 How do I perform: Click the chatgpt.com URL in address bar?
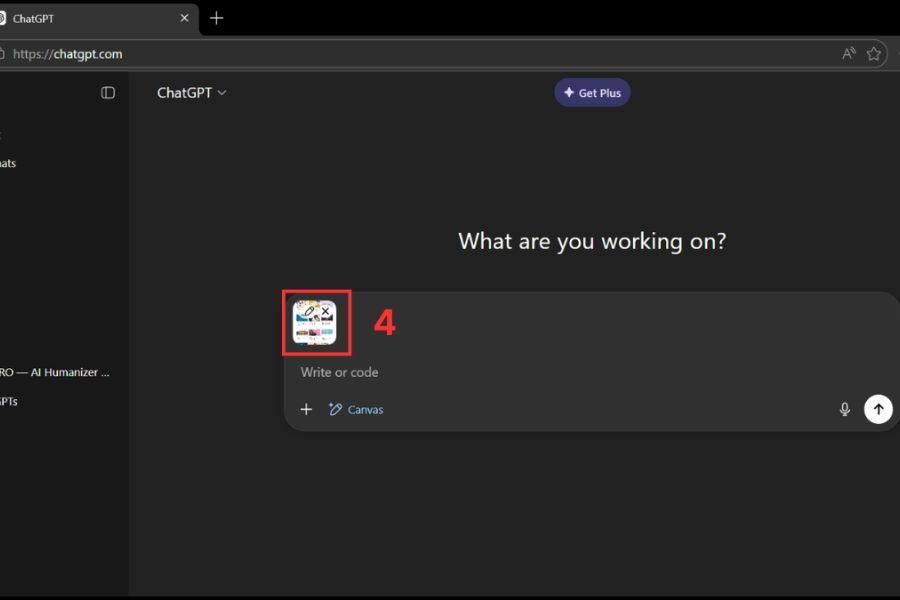pos(68,54)
